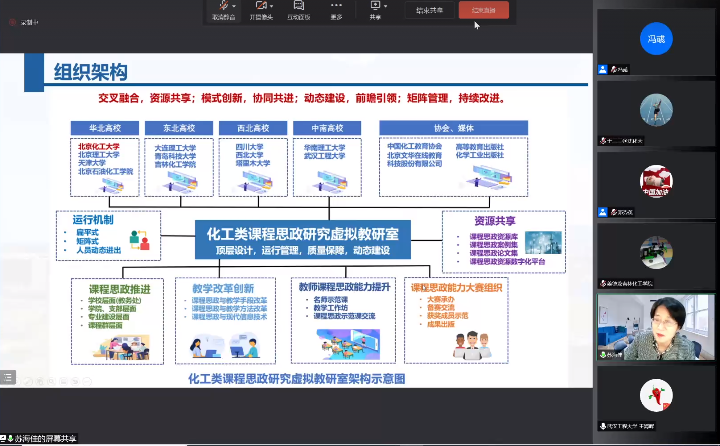Image resolution: width=720 pixels, height=446 pixels.
Task: Expand the share options arrow
Action: pyautogui.click(x=388, y=6)
